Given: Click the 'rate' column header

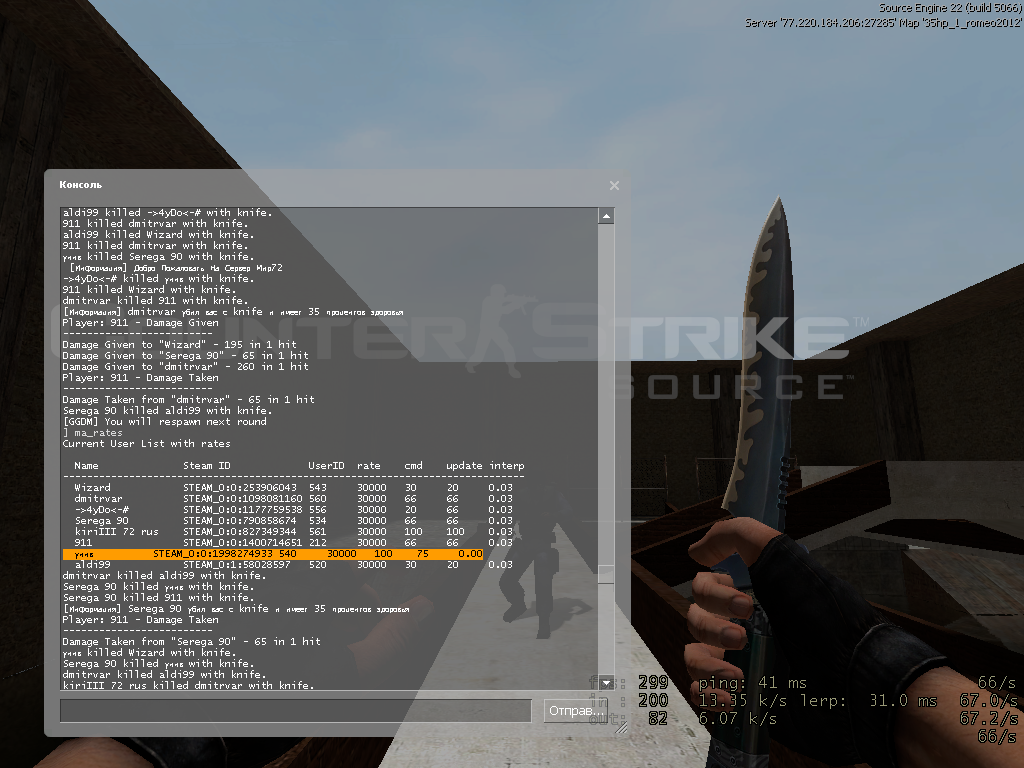Looking at the screenshot, I should pos(368,466).
